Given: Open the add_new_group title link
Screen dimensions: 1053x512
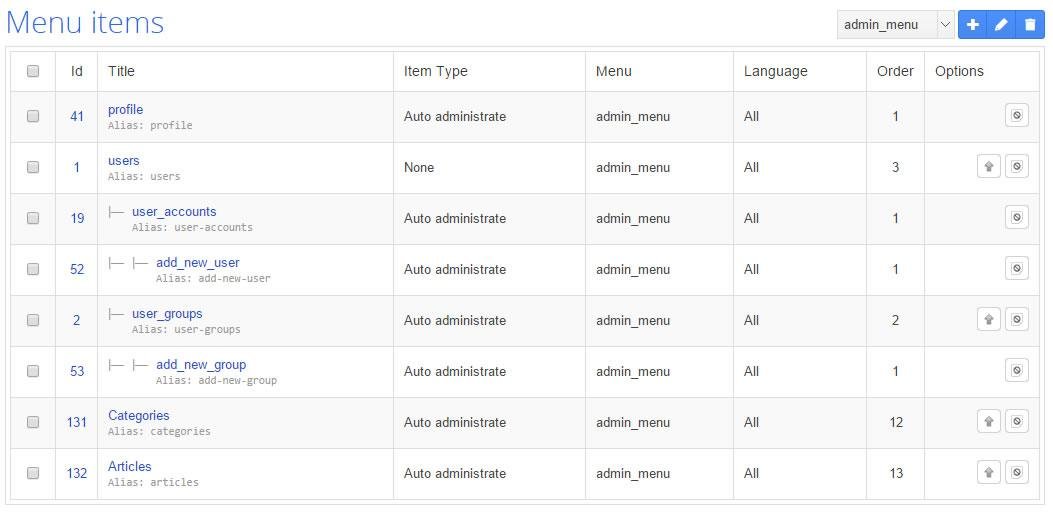Looking at the screenshot, I should coord(201,364).
